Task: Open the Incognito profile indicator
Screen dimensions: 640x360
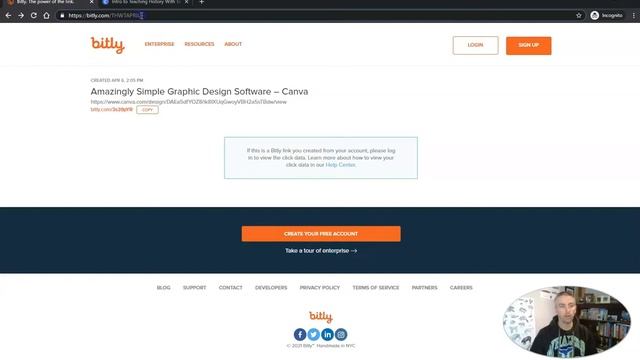Action: point(607,16)
